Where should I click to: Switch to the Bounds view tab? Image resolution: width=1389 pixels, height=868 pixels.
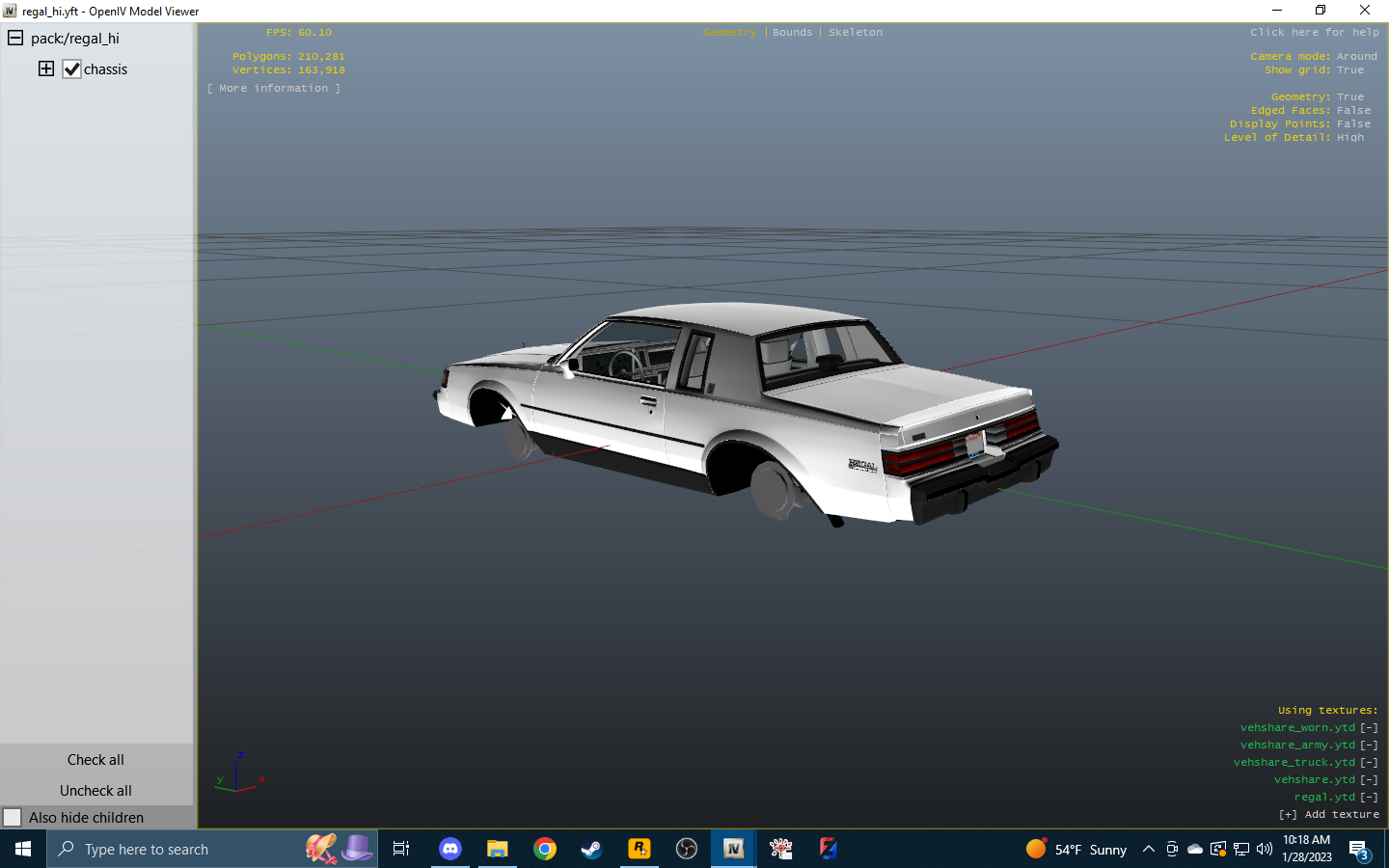coord(792,33)
